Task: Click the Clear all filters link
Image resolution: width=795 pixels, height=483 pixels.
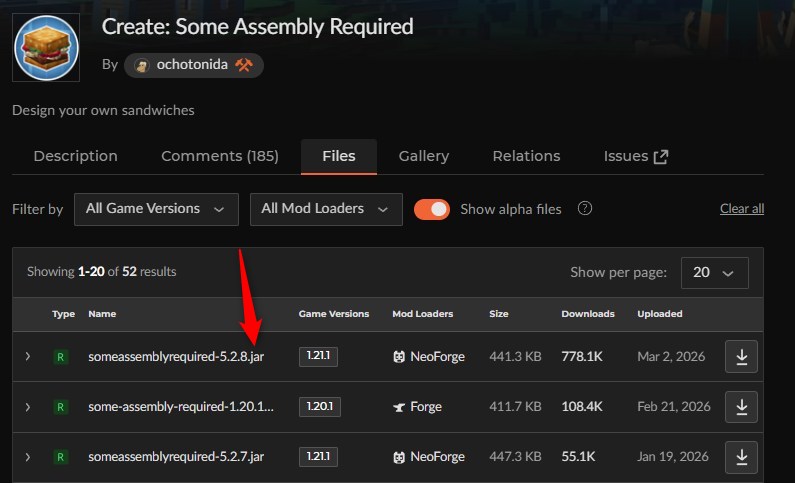Action: tap(742, 208)
